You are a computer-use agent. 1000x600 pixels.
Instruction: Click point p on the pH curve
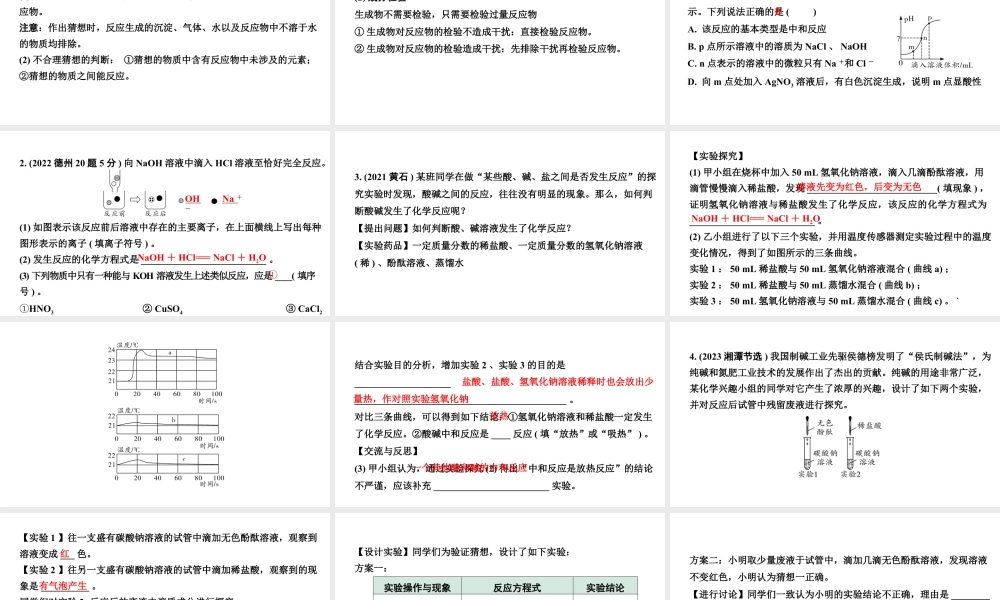[930, 22]
